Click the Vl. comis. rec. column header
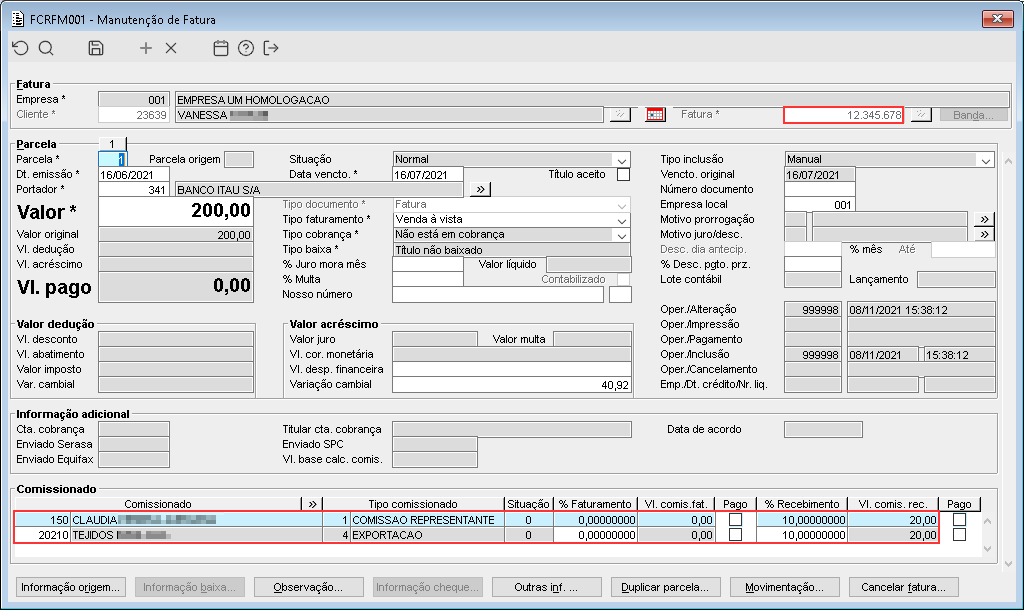1024x610 pixels. pos(893,504)
